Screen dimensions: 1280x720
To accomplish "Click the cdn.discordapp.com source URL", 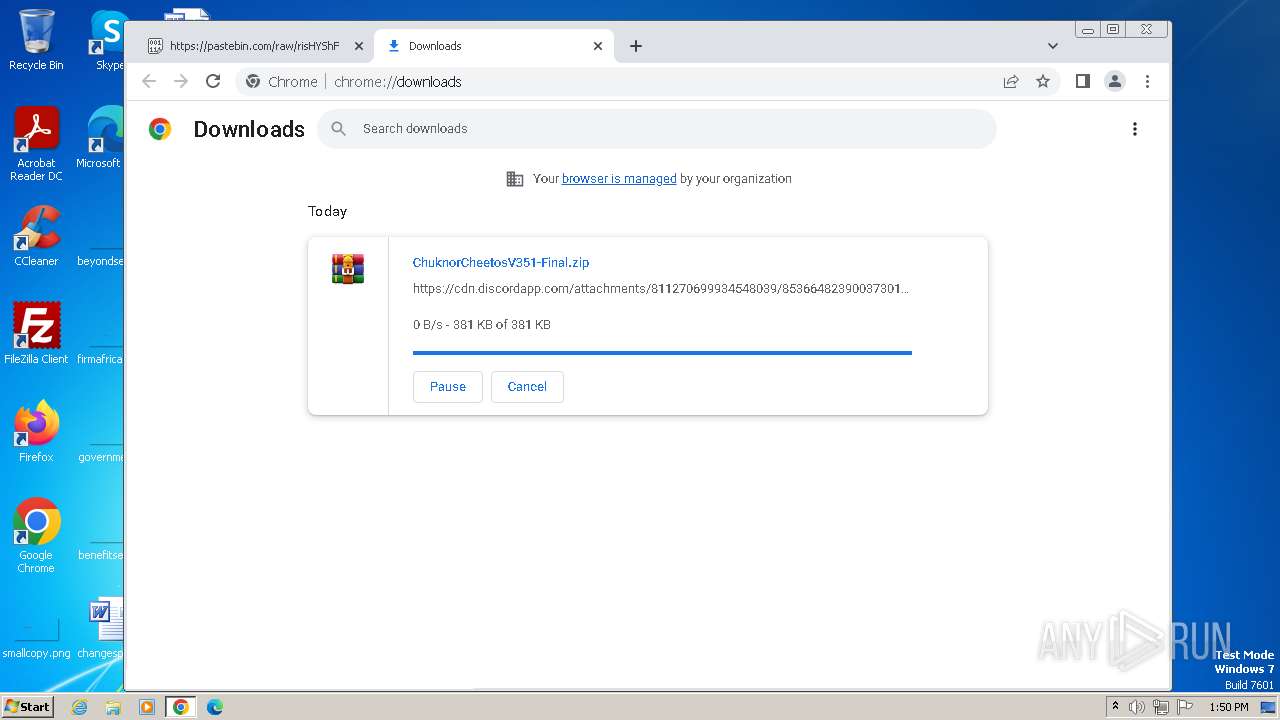I will tap(660, 289).
